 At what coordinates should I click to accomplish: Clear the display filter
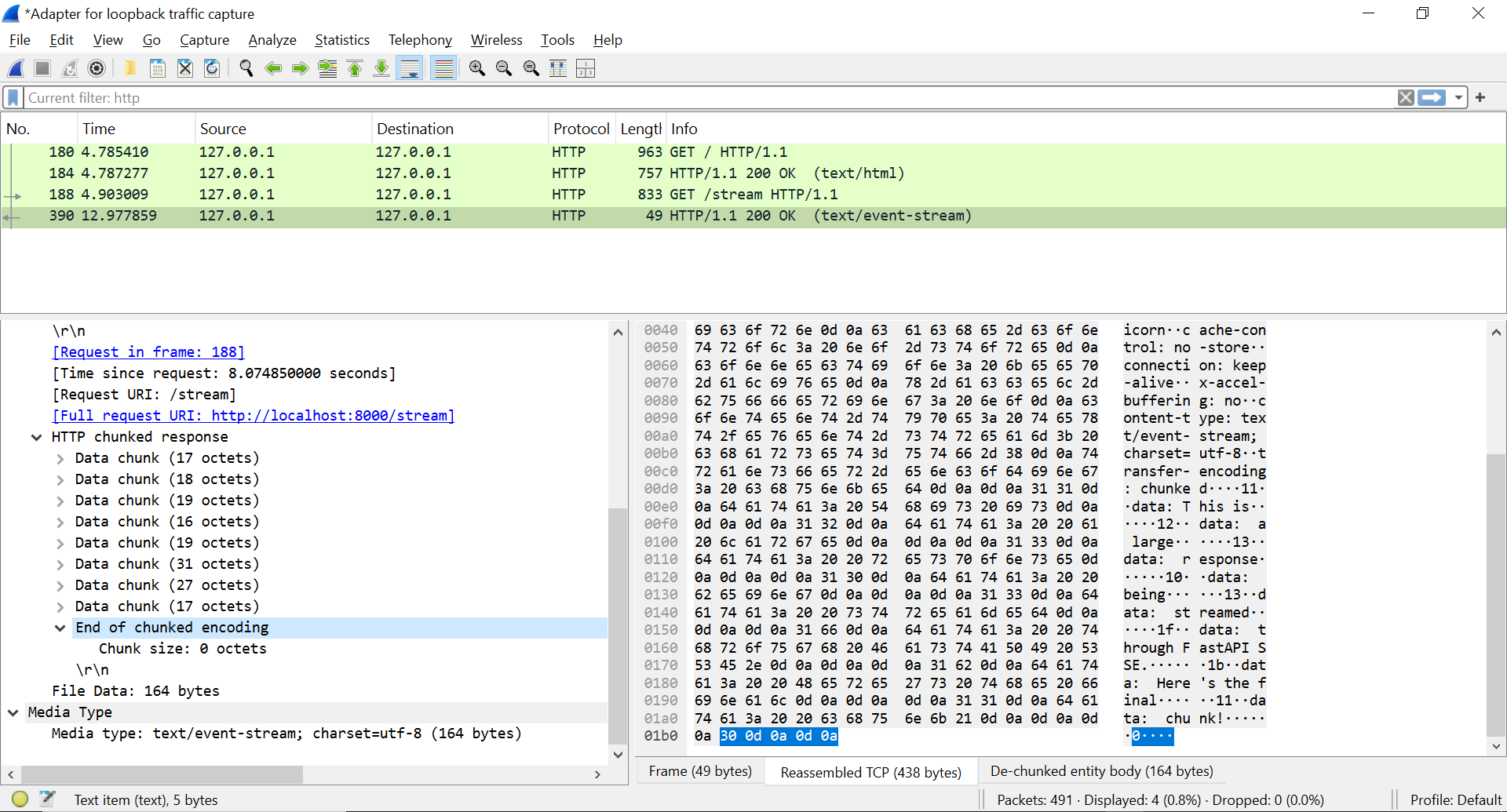coord(1406,98)
